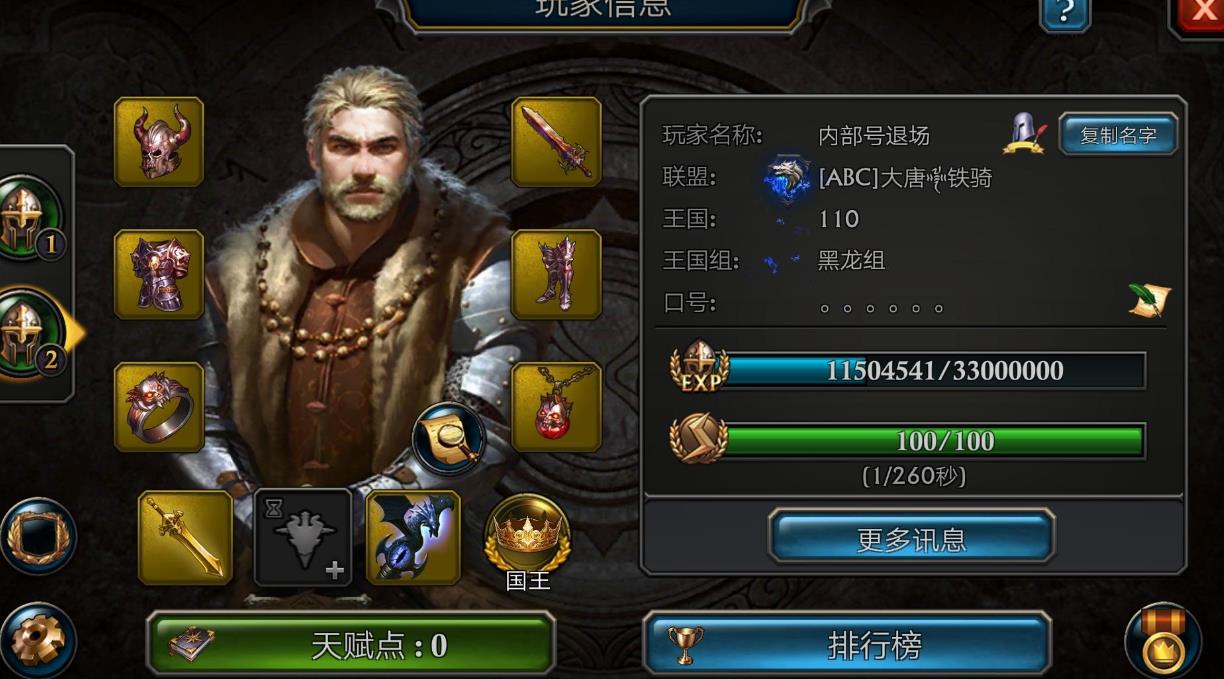Image resolution: width=1224 pixels, height=679 pixels.
Task: Open the horned helmet equipment slot
Action: coord(159,142)
